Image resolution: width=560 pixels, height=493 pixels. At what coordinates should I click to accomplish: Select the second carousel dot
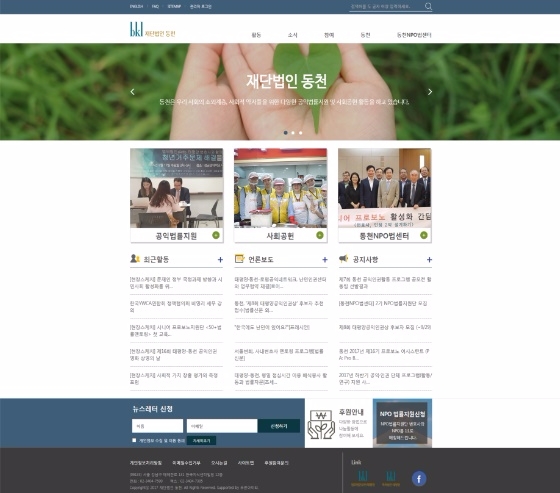(293, 133)
